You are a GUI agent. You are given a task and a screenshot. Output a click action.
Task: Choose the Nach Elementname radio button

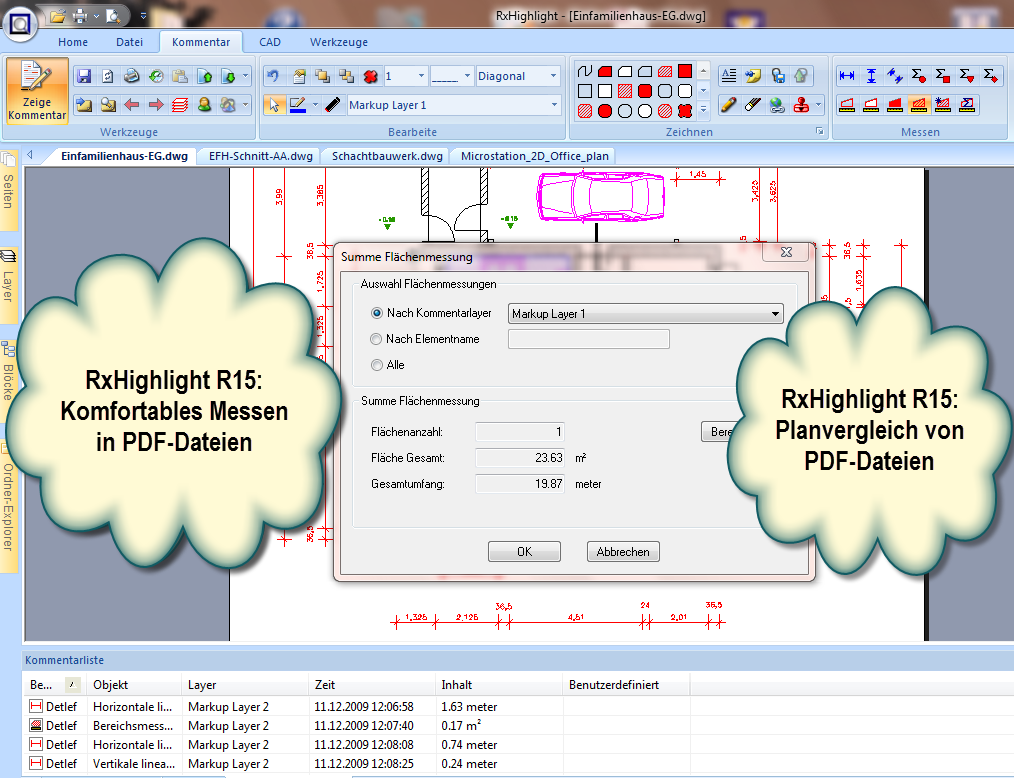[x=377, y=339]
